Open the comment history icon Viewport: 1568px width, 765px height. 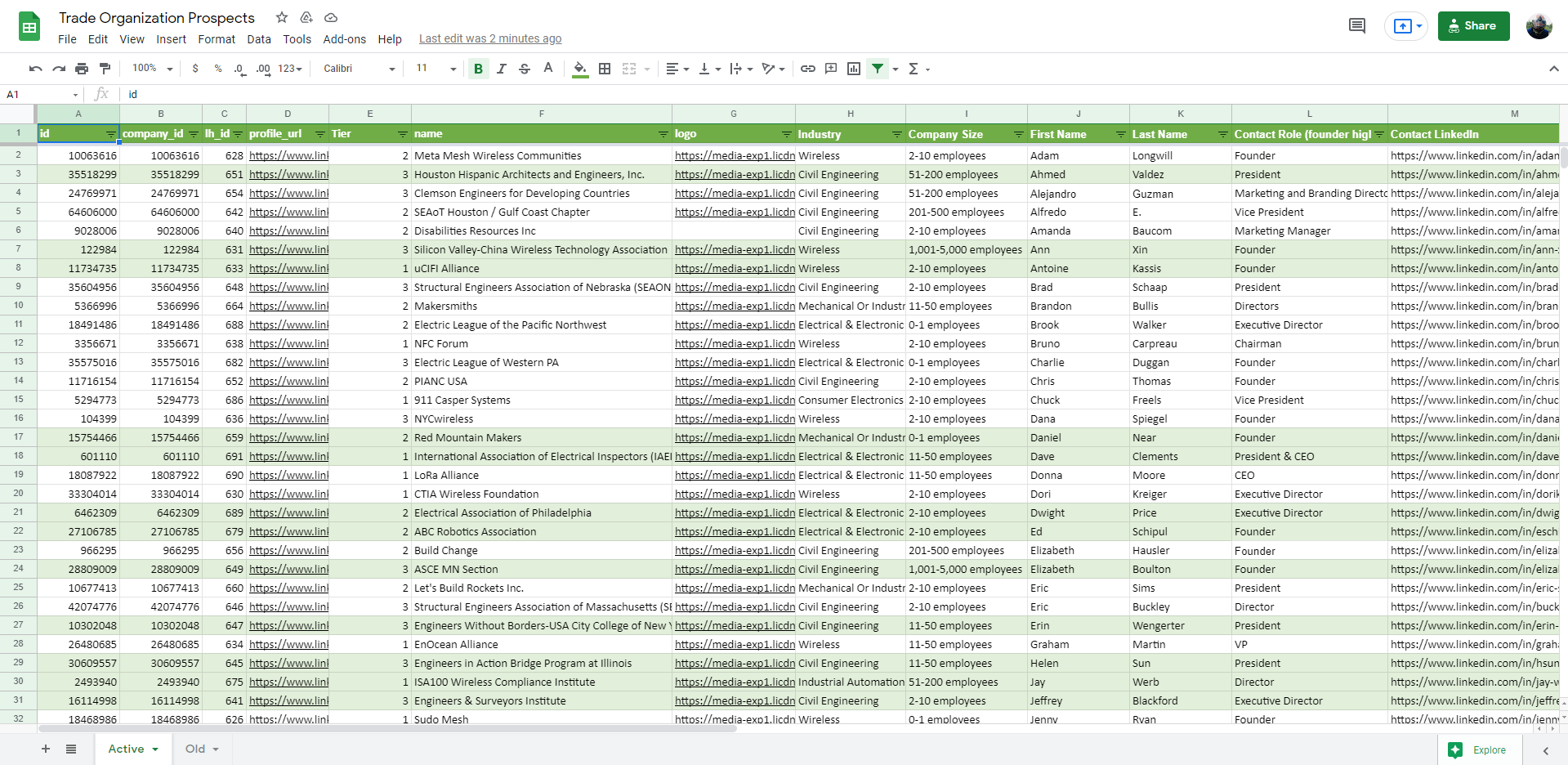(x=1356, y=26)
